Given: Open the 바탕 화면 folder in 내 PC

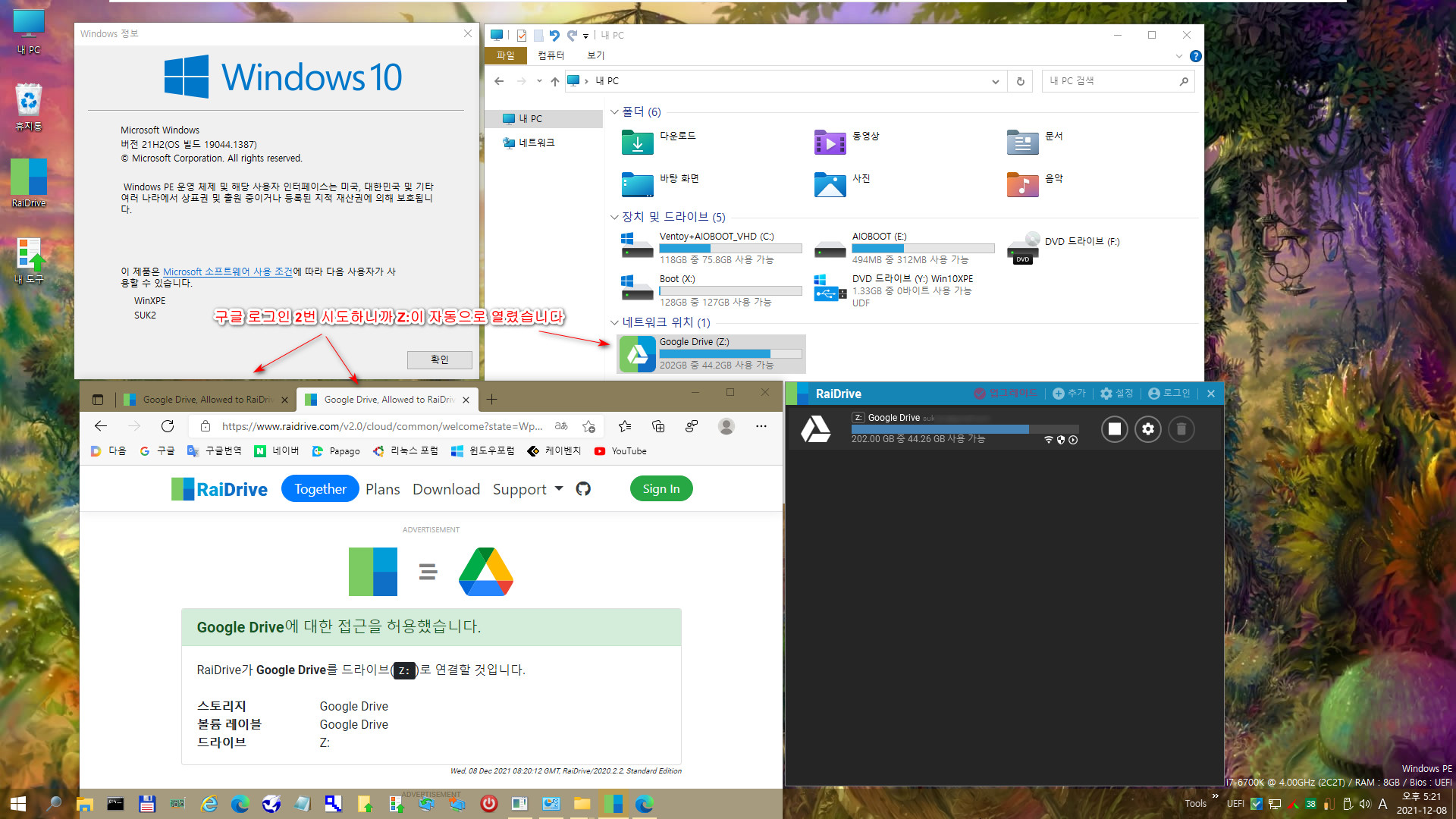Looking at the screenshot, I should 661,184.
